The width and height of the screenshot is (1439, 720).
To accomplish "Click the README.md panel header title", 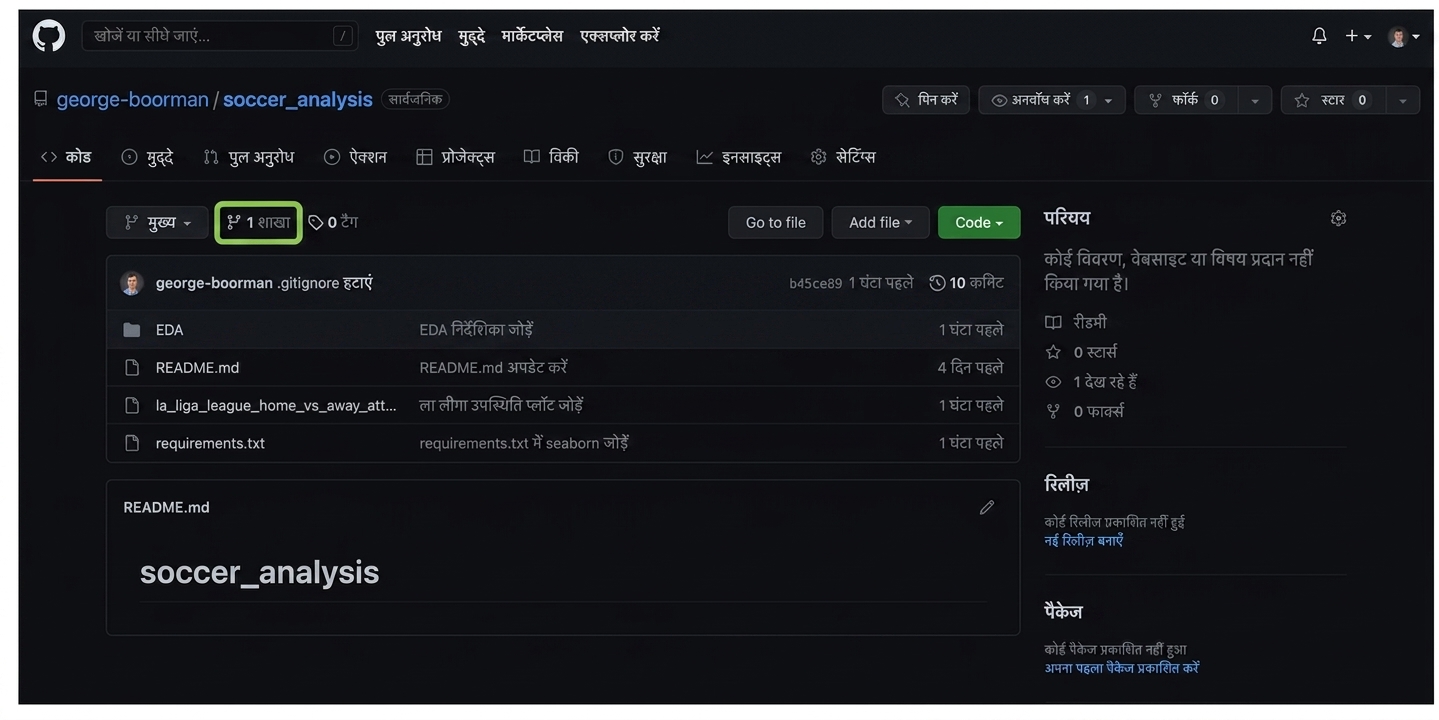I will click(166, 507).
